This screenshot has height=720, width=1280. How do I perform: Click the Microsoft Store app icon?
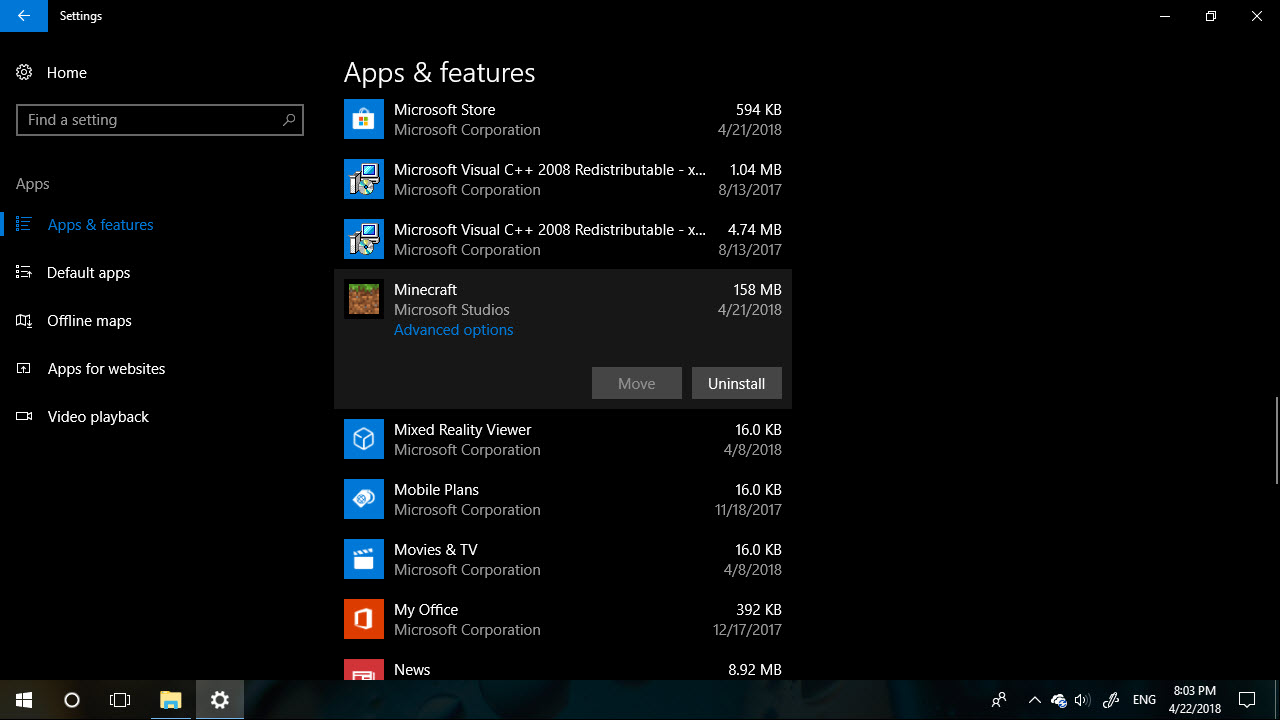pos(364,119)
